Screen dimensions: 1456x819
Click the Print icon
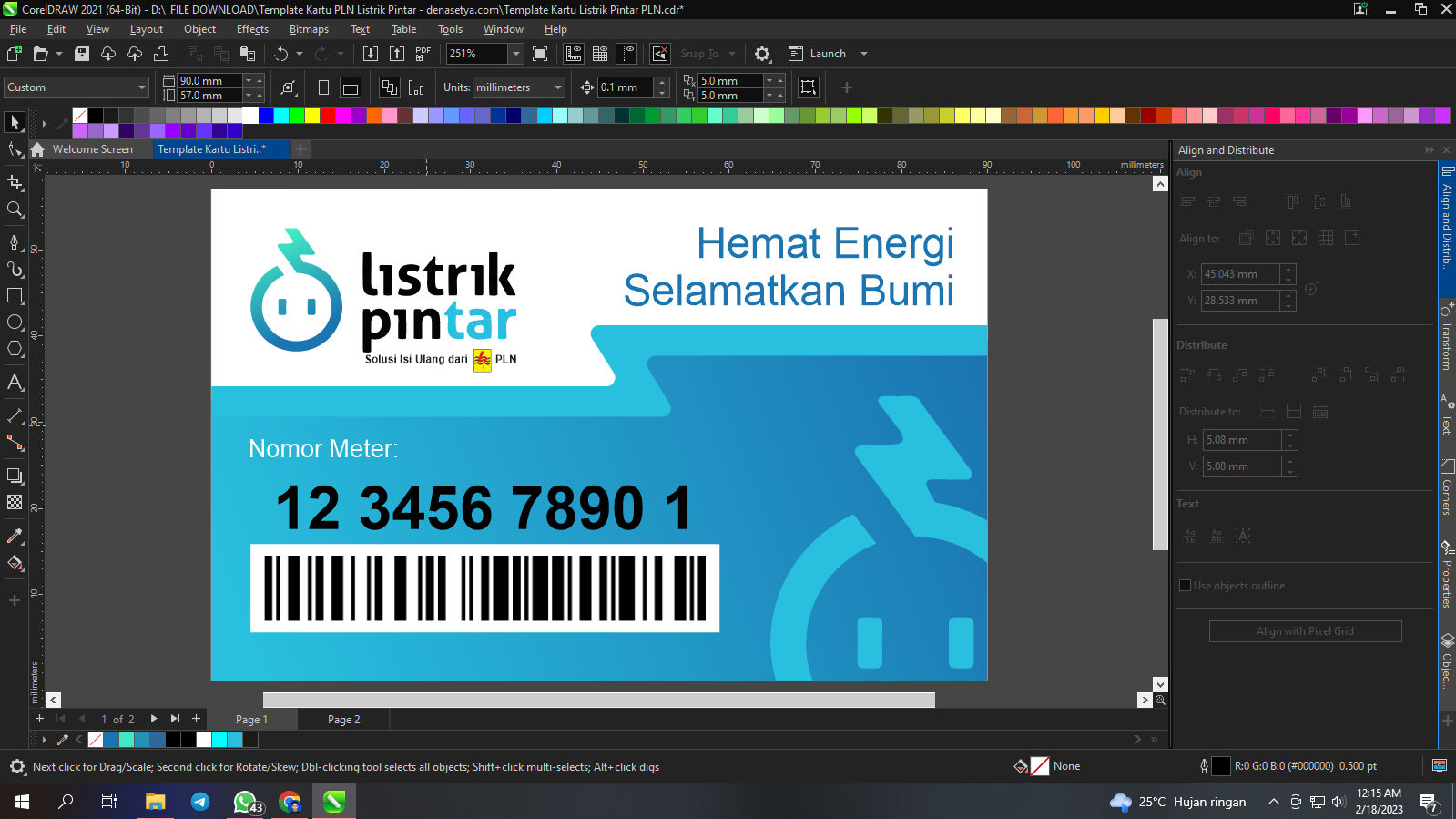(x=161, y=54)
